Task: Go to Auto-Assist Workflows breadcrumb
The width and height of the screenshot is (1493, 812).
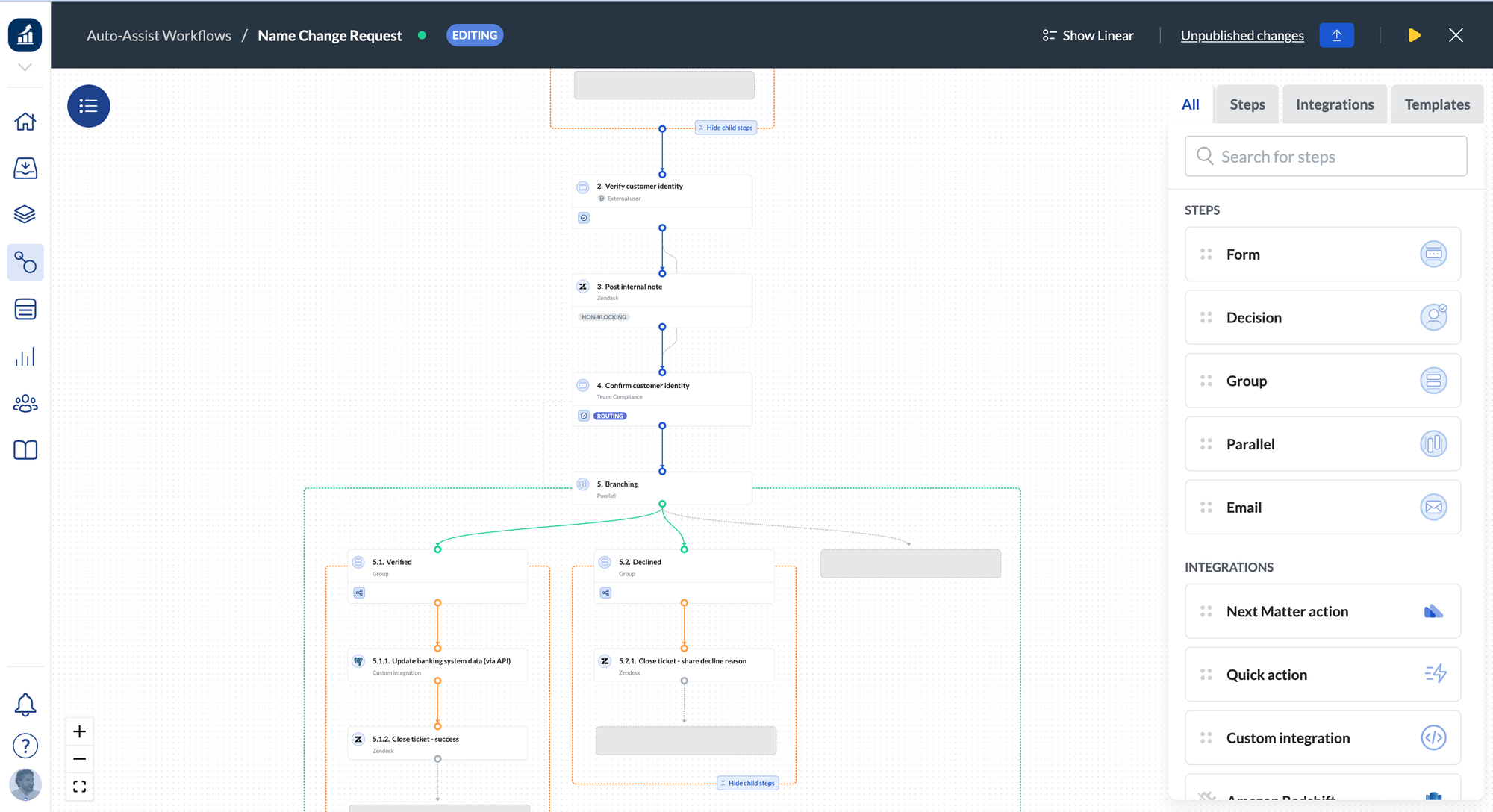Action: 159,35
